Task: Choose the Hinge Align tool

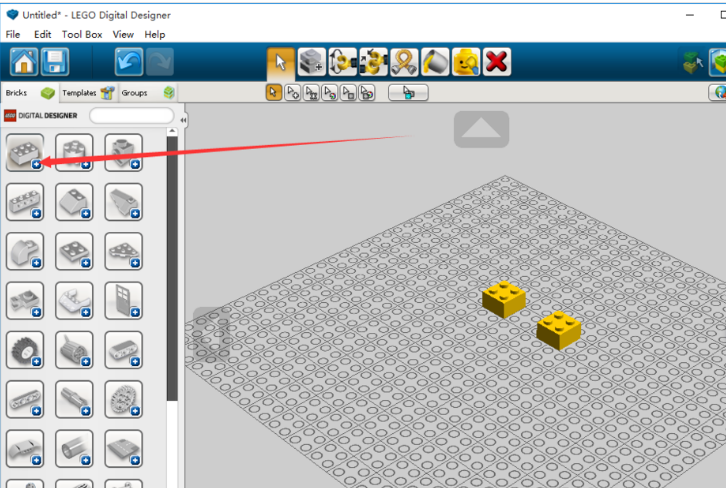Action: pyautogui.click(x=373, y=62)
